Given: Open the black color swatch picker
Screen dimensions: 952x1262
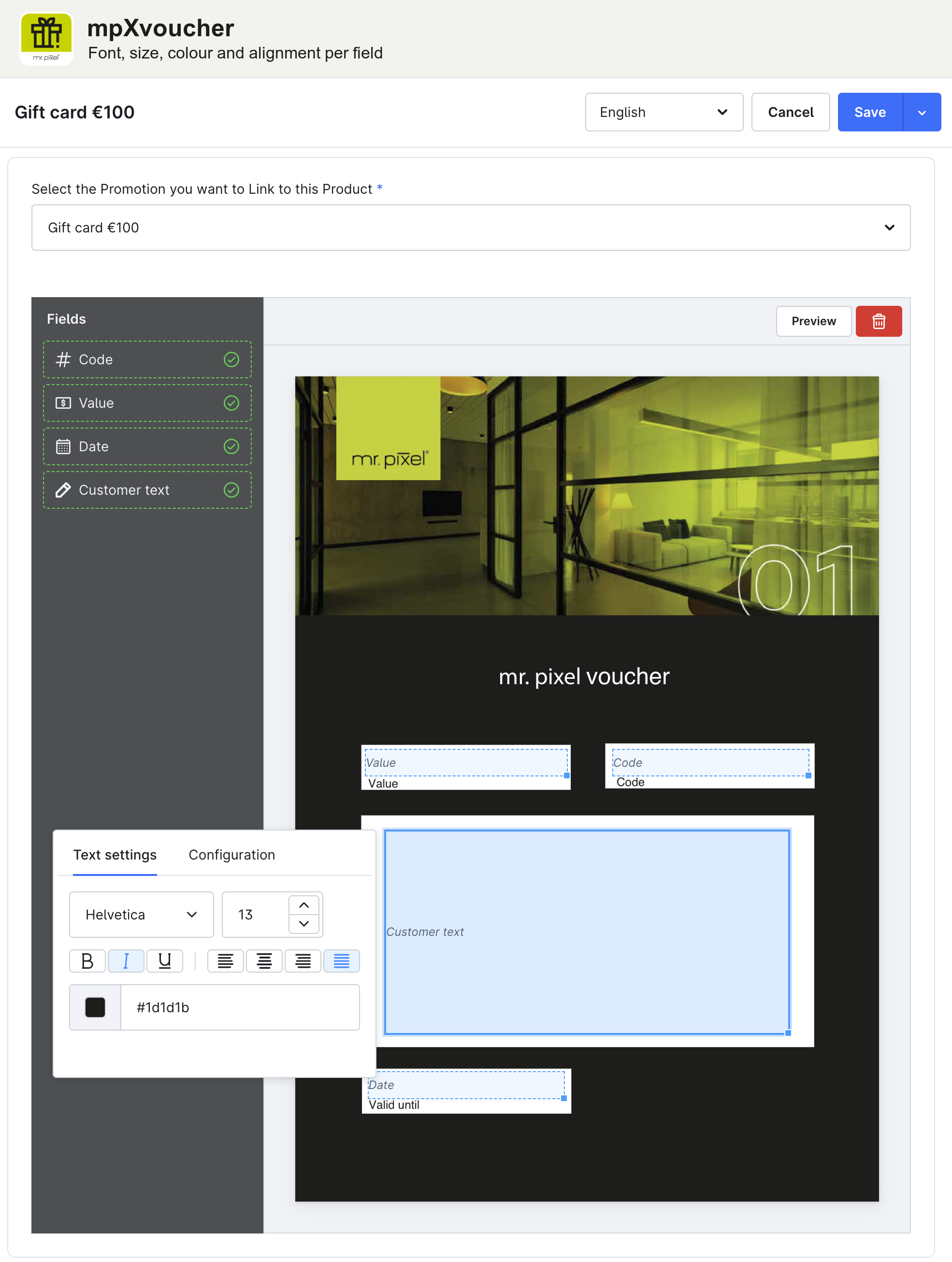Looking at the screenshot, I should tap(95, 1007).
